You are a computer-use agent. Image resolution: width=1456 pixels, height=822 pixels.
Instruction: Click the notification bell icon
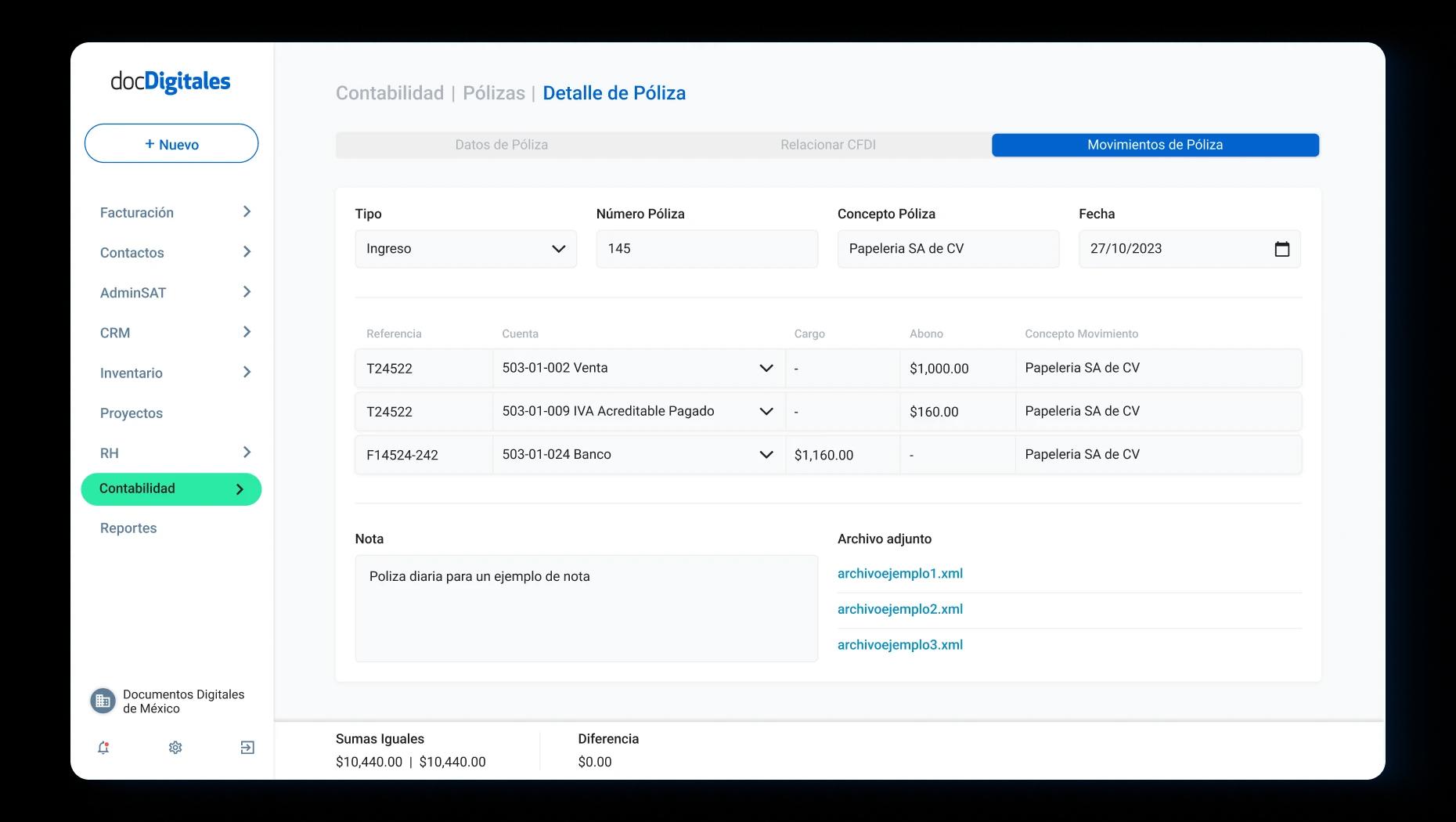click(x=103, y=748)
